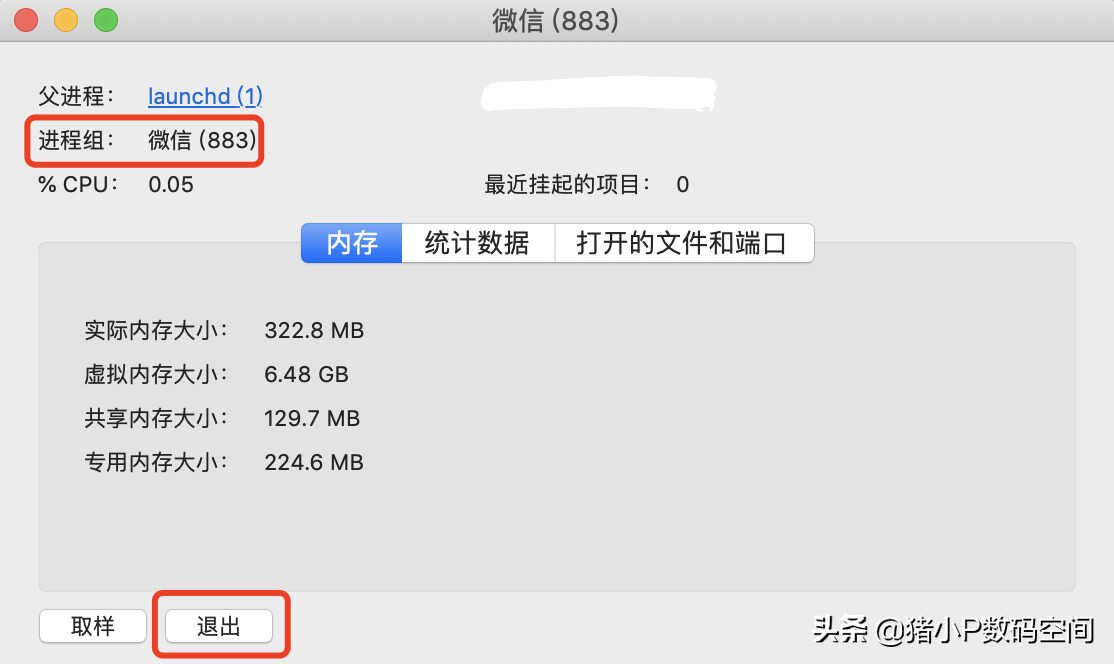This screenshot has height=664, width=1114.
Task: Click the 取样 button
Action: [93, 626]
